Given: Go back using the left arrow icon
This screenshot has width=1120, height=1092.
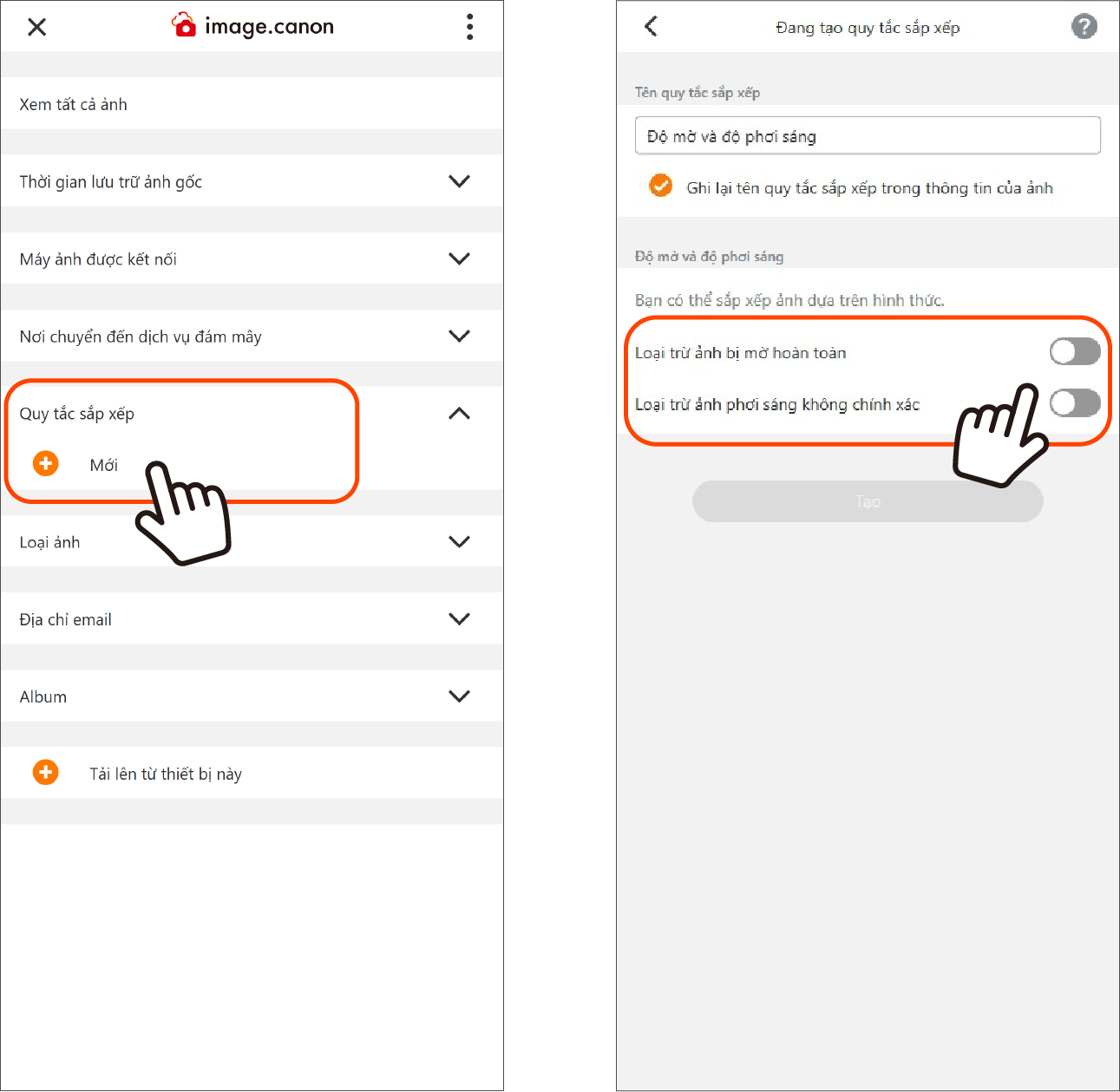Looking at the screenshot, I should (652, 26).
